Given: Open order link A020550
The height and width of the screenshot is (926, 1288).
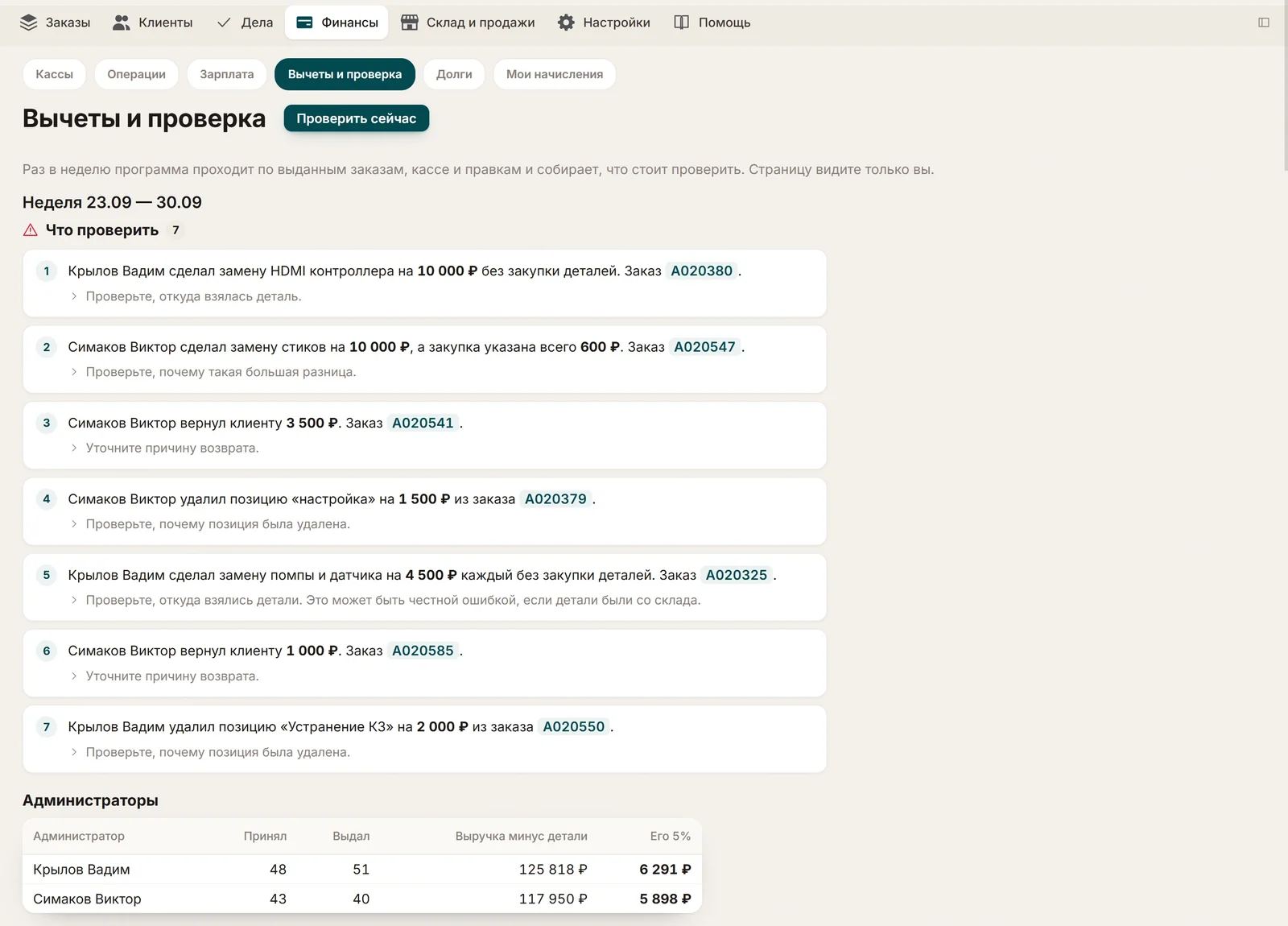Looking at the screenshot, I should pyautogui.click(x=574, y=727).
